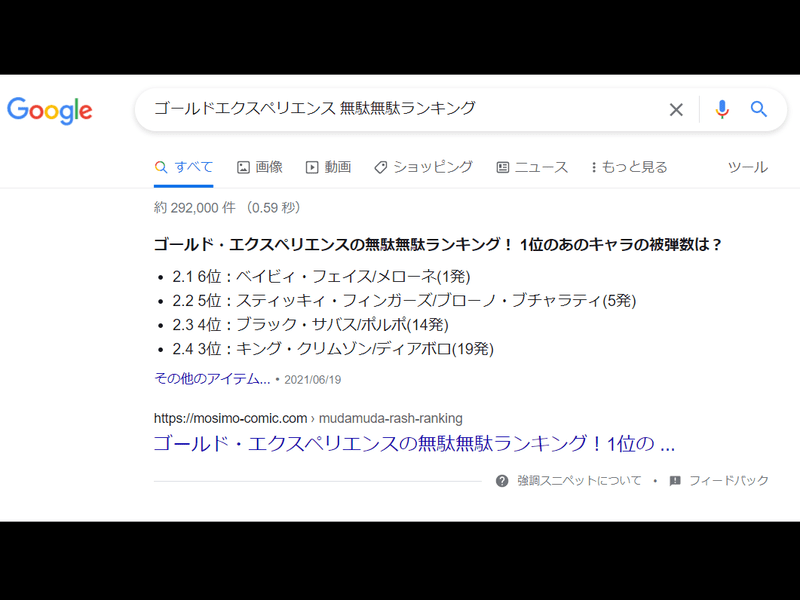Clear the search box with X icon
Image resolution: width=800 pixels, height=600 pixels.
pyautogui.click(x=676, y=110)
